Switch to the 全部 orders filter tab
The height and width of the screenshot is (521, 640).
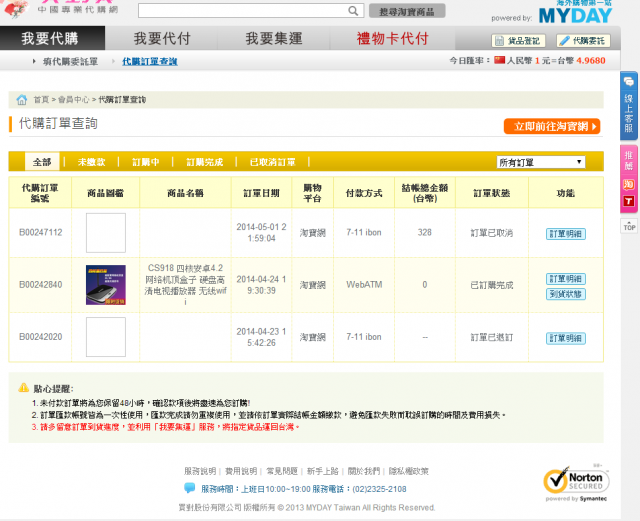point(42,162)
